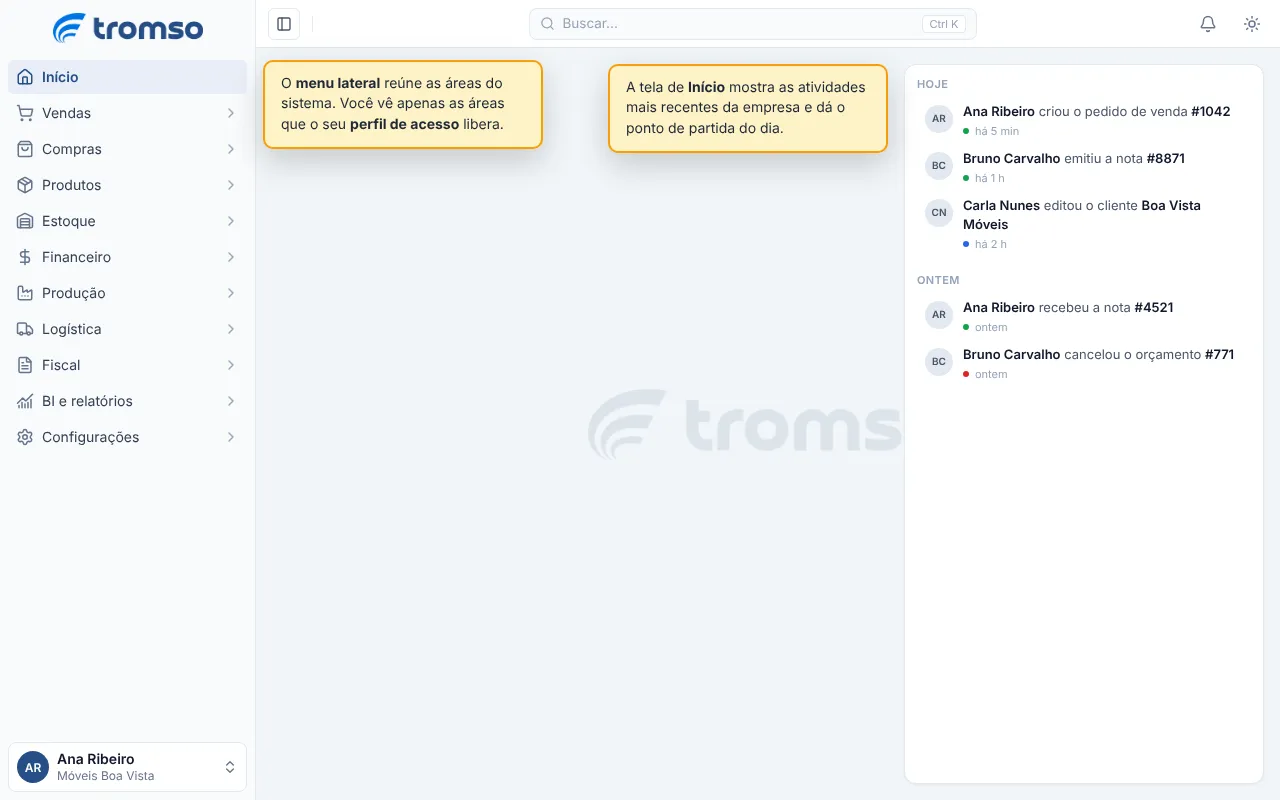Click the Compras bag icon

25,149
